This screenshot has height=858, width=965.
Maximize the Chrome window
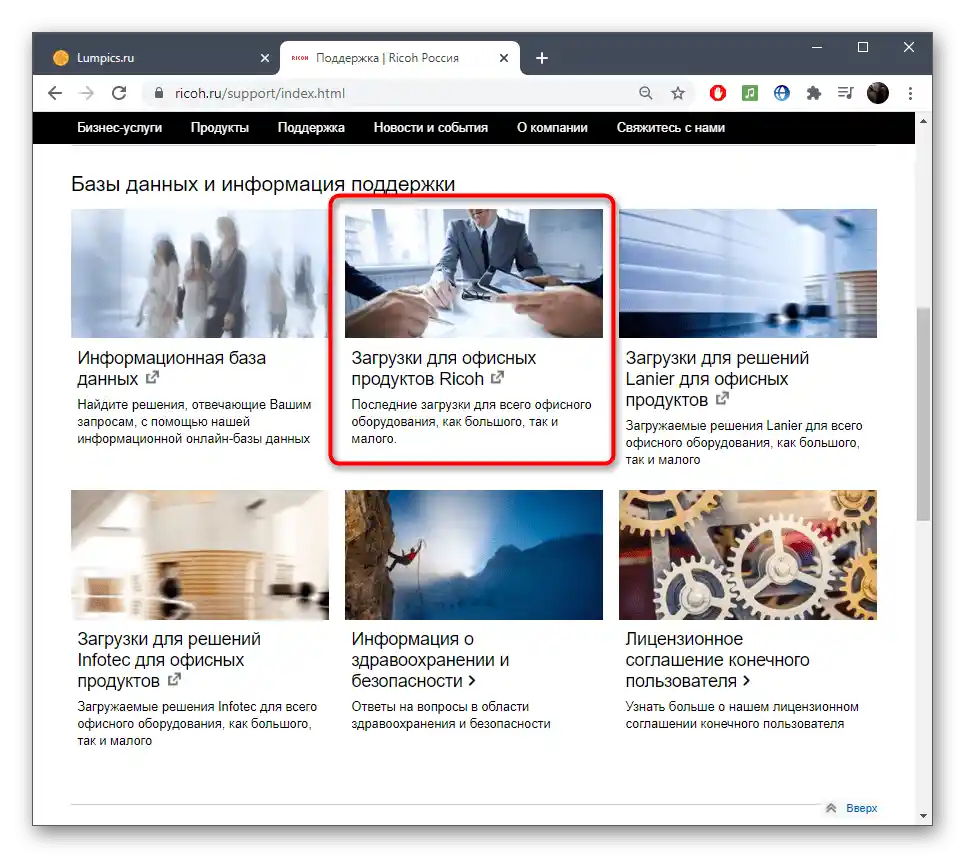point(863,47)
